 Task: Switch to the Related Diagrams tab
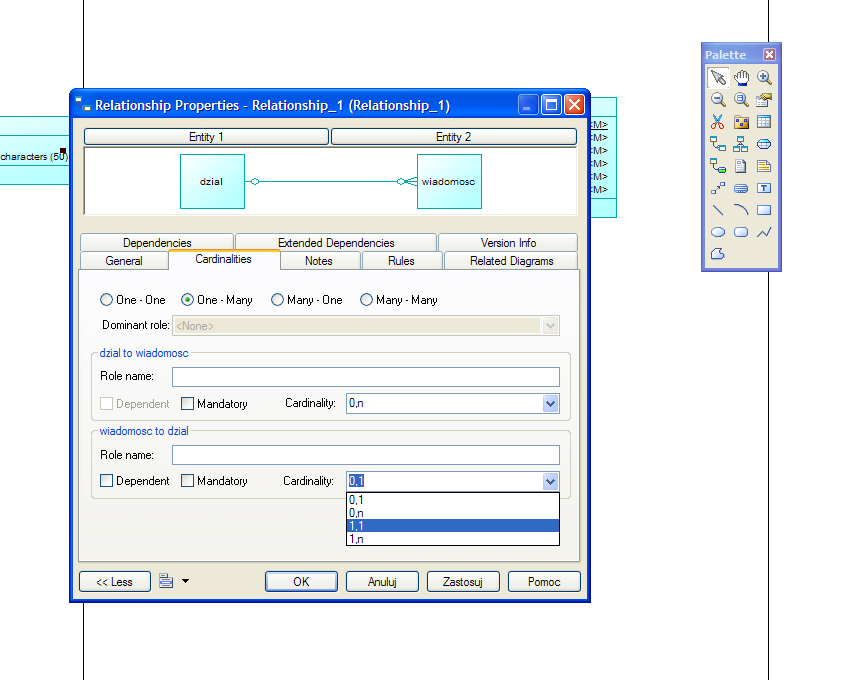(x=512, y=261)
